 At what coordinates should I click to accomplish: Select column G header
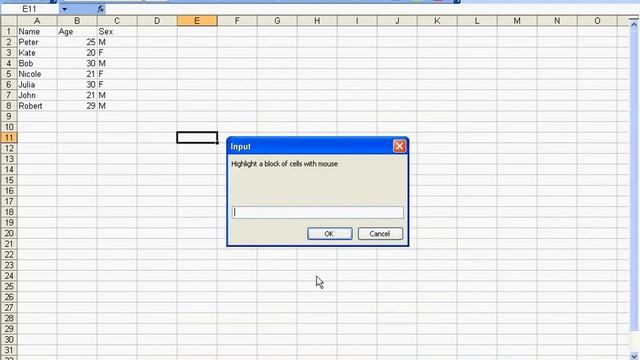click(277, 21)
